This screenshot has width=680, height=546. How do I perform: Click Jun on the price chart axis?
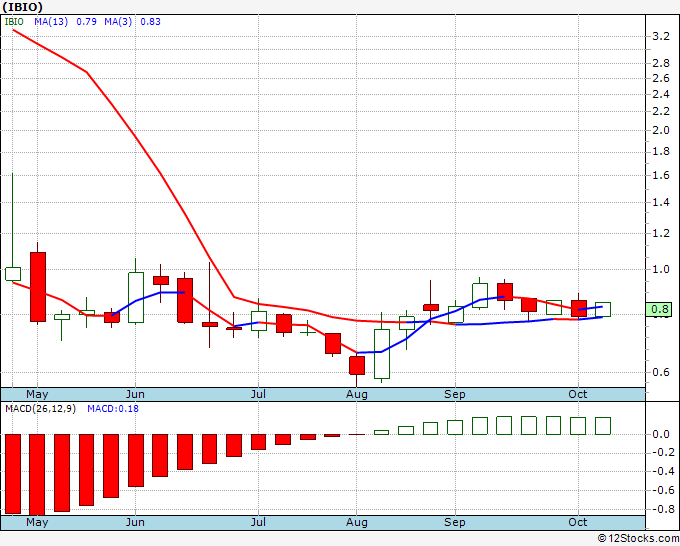[x=135, y=394]
